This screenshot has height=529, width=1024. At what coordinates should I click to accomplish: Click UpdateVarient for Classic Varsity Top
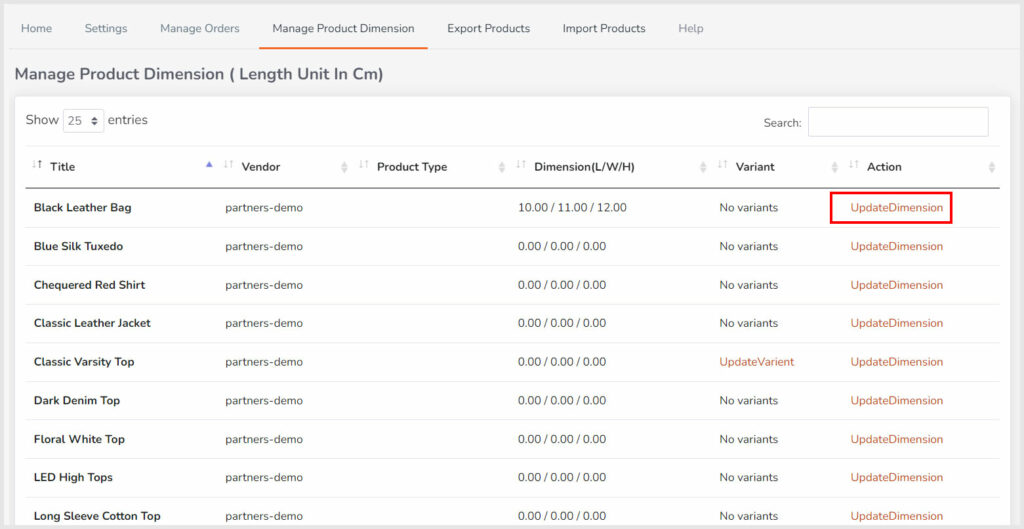pyautogui.click(x=756, y=362)
